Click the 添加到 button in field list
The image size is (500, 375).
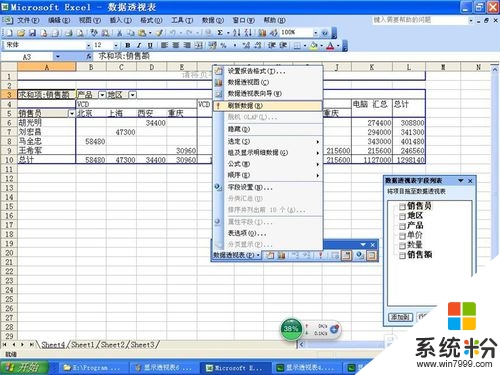pyautogui.click(x=401, y=317)
